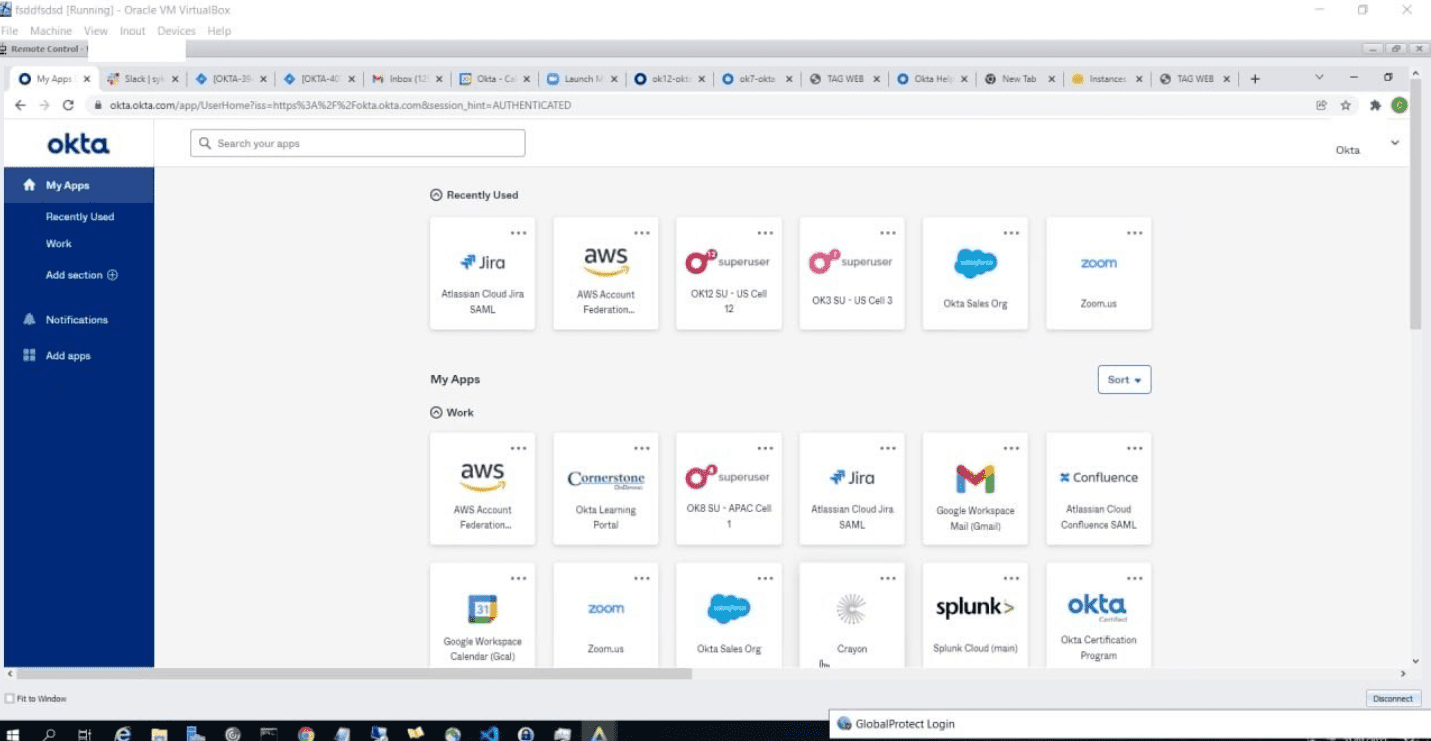1431x741 pixels.
Task: Open options menu on Splunk tile
Action: coord(1011,578)
